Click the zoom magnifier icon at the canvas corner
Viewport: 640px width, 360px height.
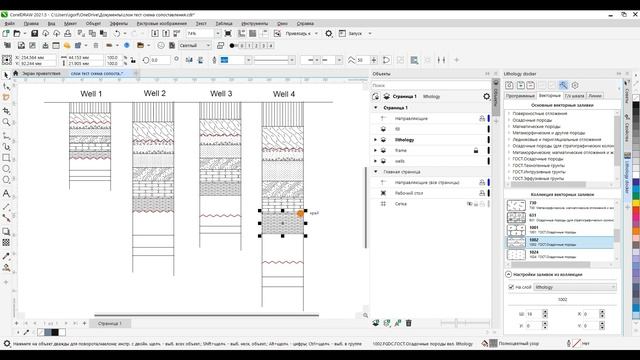[365, 315]
